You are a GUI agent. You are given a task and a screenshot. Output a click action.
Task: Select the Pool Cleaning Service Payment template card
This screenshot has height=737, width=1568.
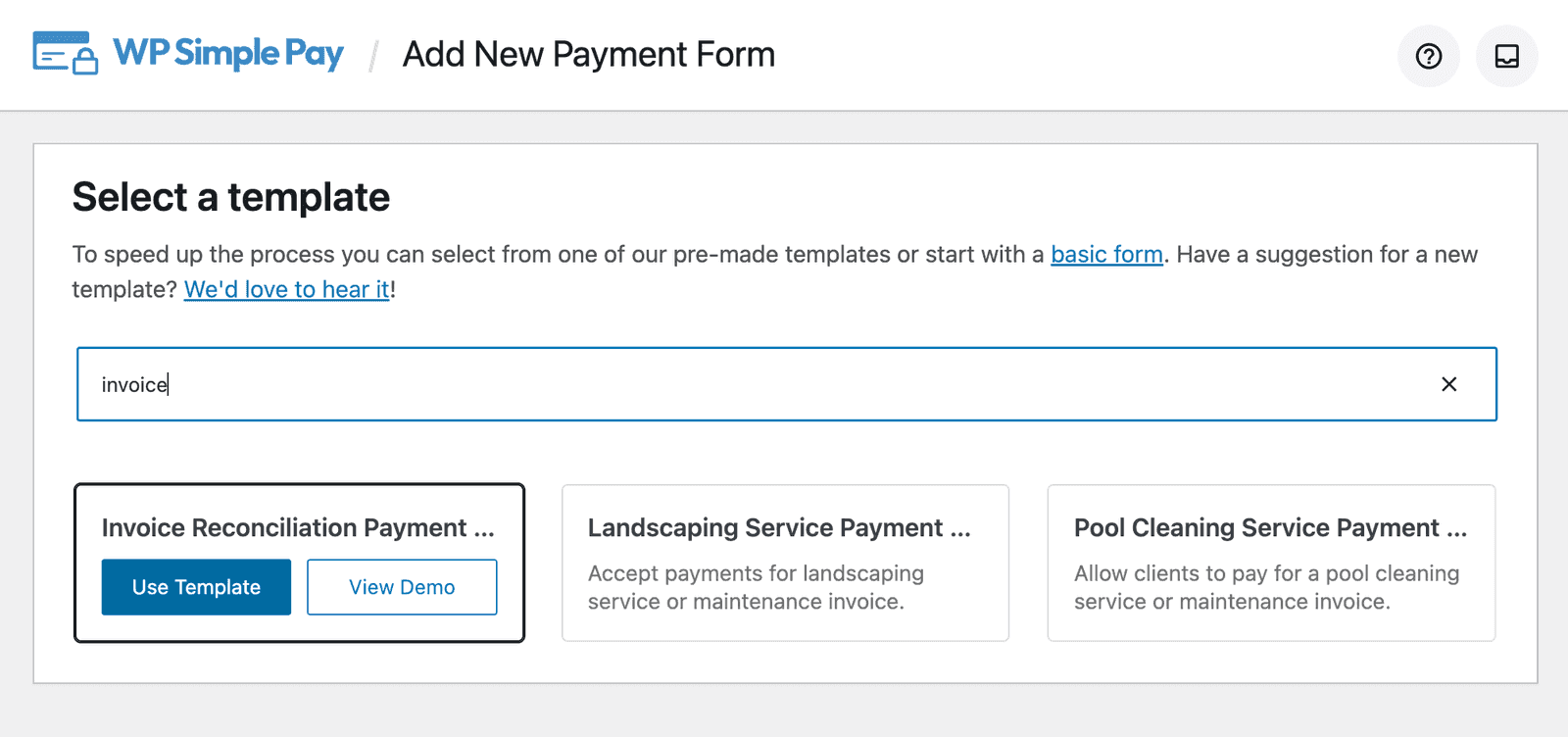(1271, 564)
